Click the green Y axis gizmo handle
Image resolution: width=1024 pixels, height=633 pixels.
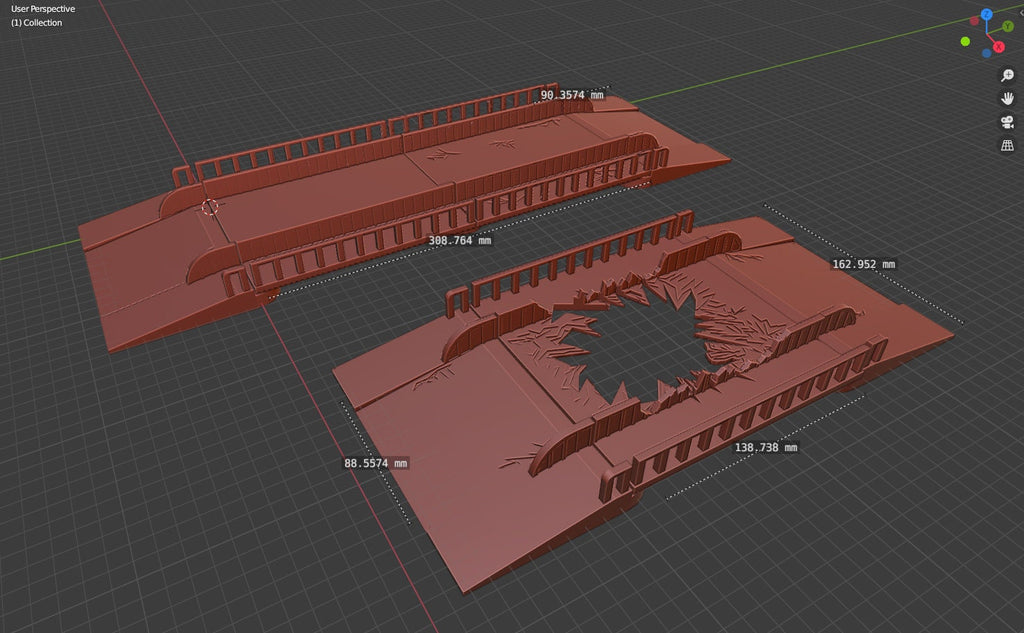[x=1007, y=27]
